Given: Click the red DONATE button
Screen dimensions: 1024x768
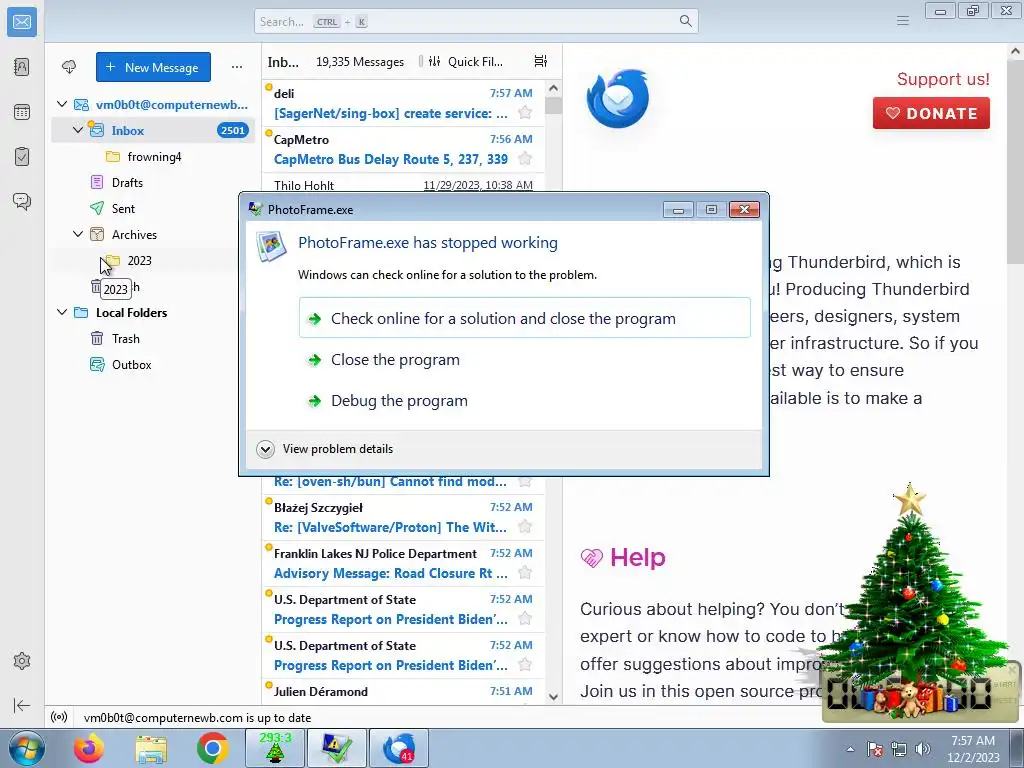Looking at the screenshot, I should (x=931, y=113).
